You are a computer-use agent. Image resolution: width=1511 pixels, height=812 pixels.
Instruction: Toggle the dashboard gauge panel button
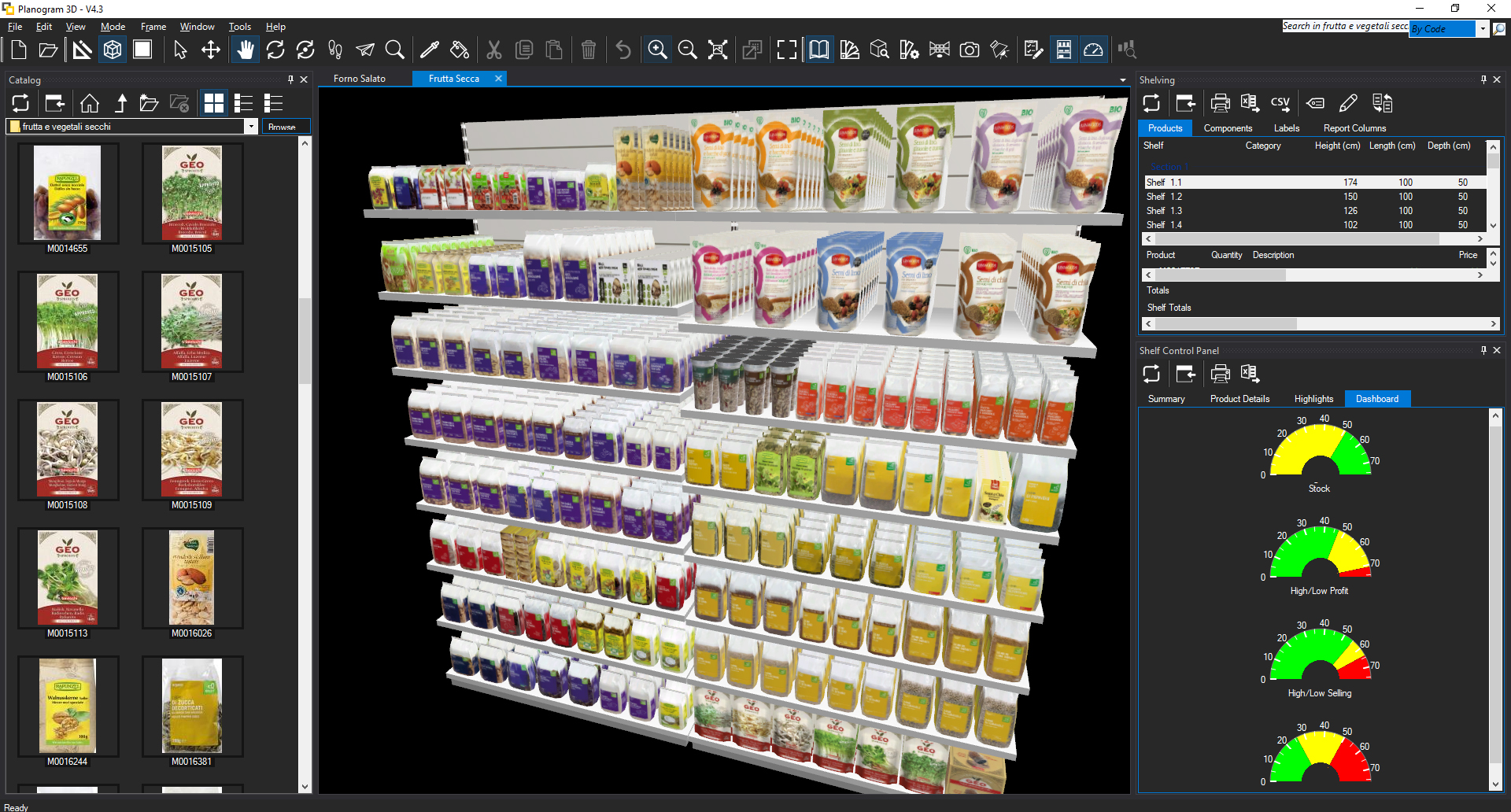tap(1093, 50)
